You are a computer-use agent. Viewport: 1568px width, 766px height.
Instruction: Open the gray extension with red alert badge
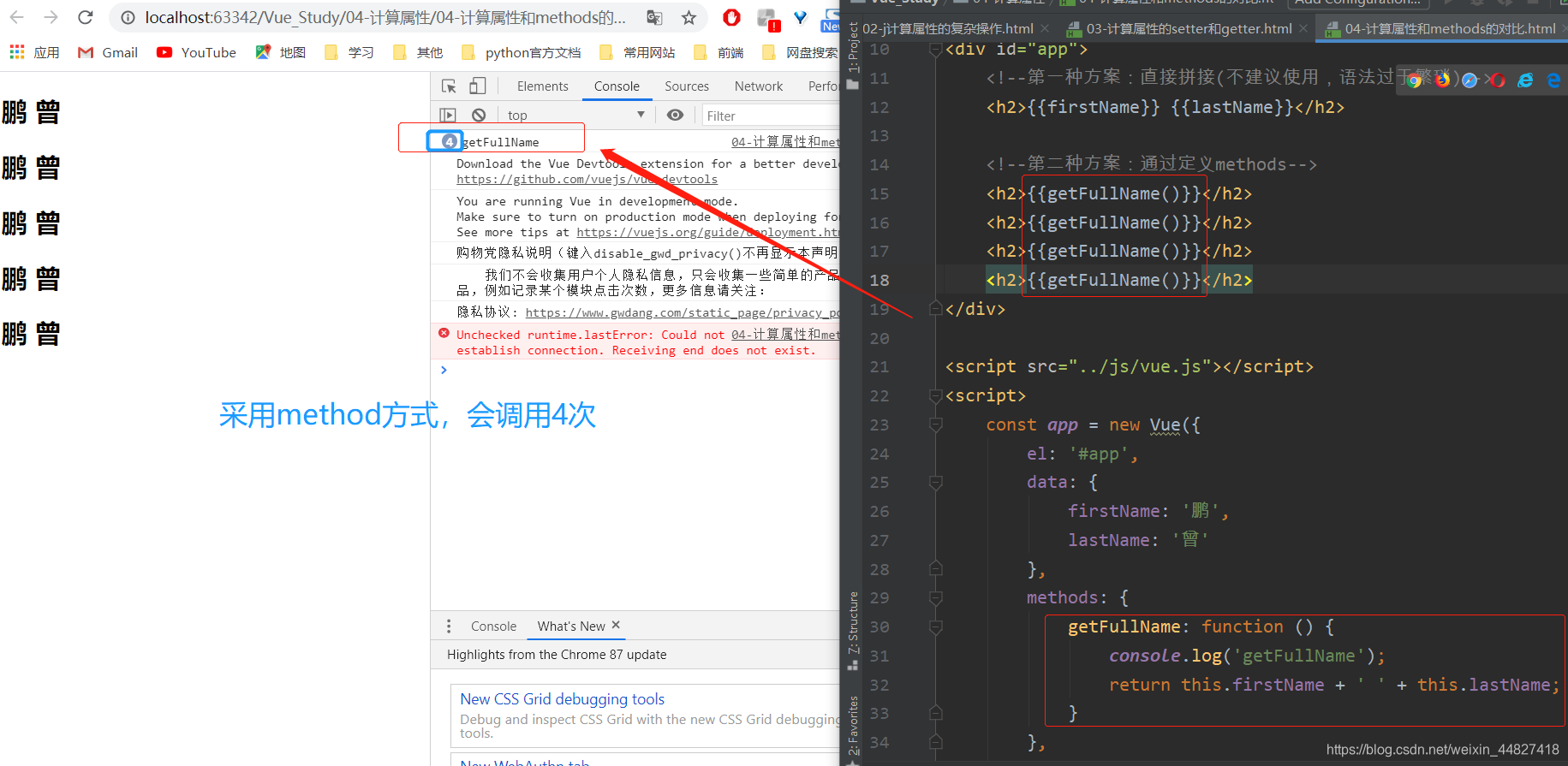pyautogui.click(x=767, y=18)
